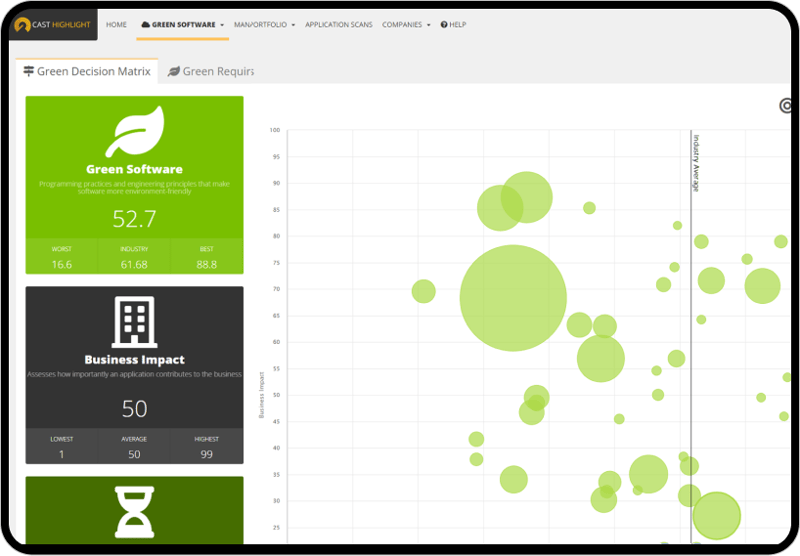Open the Application Scans page
This screenshot has width=800, height=556.
338,24
